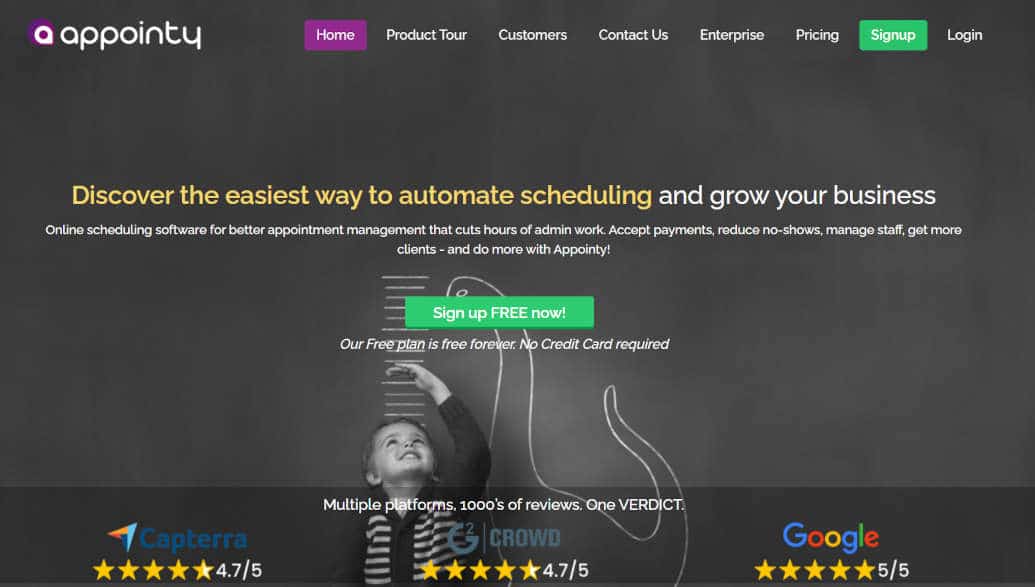The image size is (1035, 587).
Task: Select Contact Us in navigation
Action: point(633,35)
